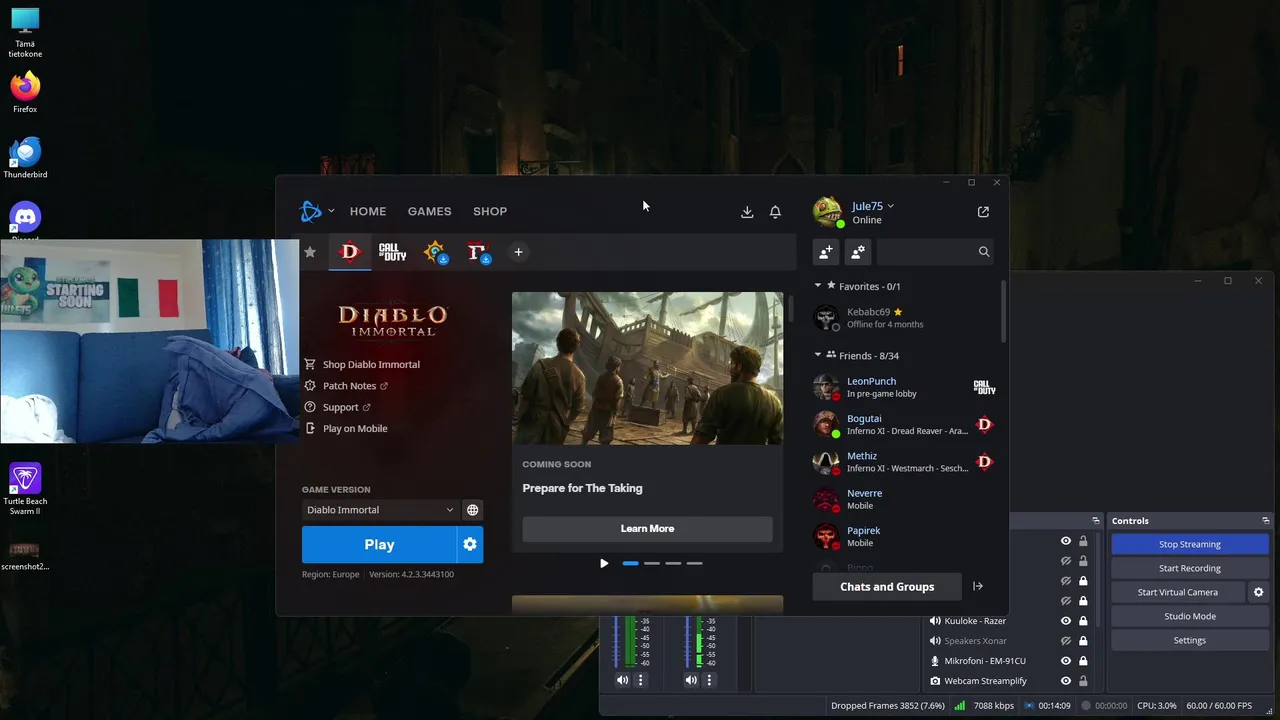Viewport: 1280px width, 720px height.
Task: Select the fourth game icon with download badge
Action: 477,252
